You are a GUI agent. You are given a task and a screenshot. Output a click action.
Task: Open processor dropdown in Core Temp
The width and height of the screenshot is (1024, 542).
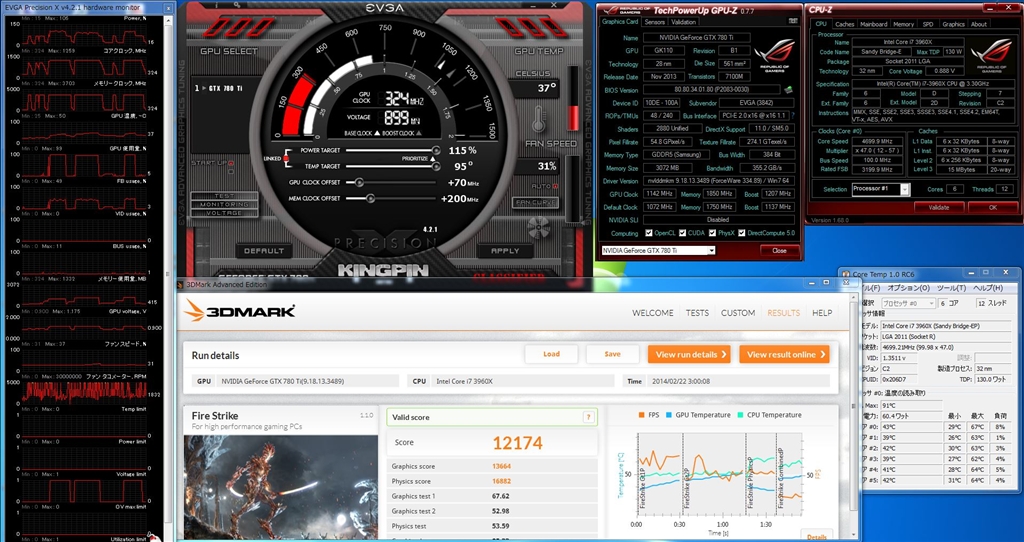click(908, 303)
